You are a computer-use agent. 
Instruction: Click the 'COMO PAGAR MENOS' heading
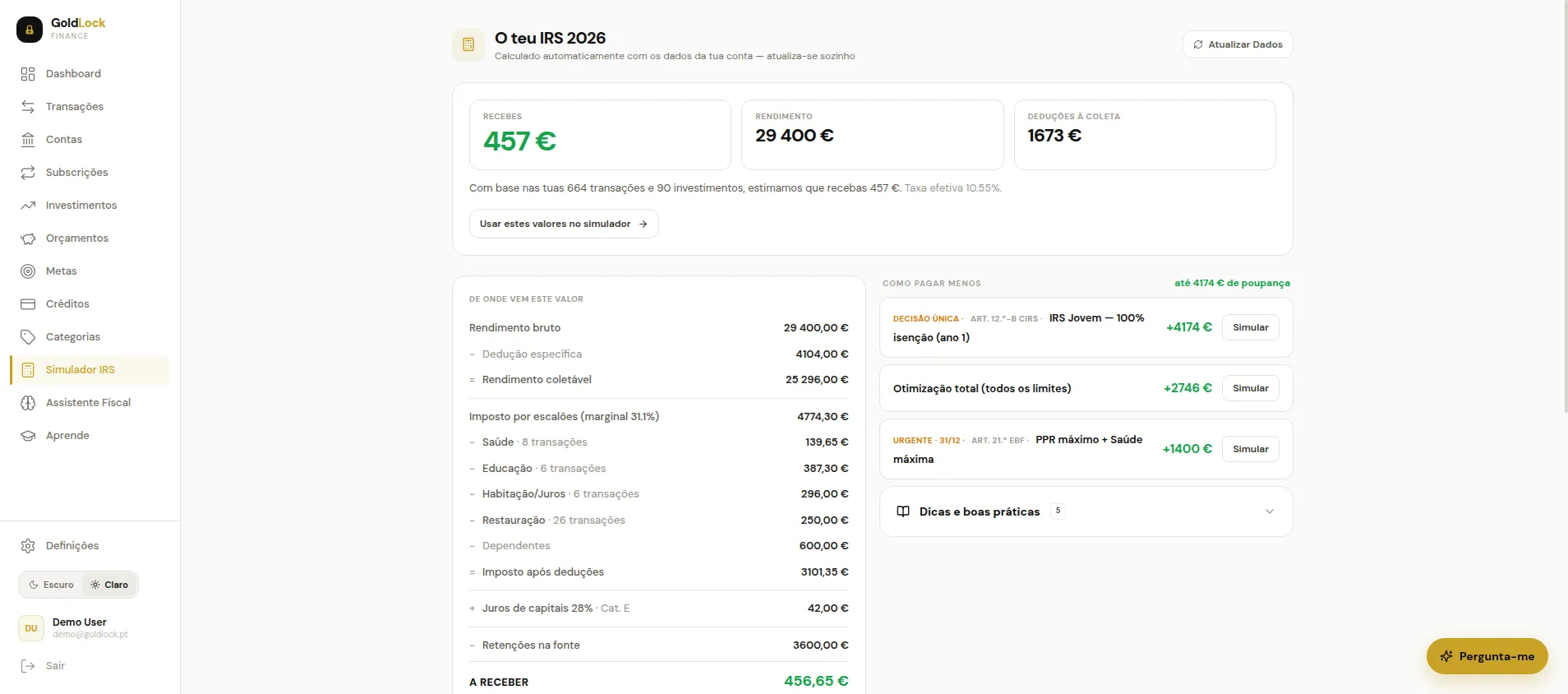pyautogui.click(x=932, y=284)
